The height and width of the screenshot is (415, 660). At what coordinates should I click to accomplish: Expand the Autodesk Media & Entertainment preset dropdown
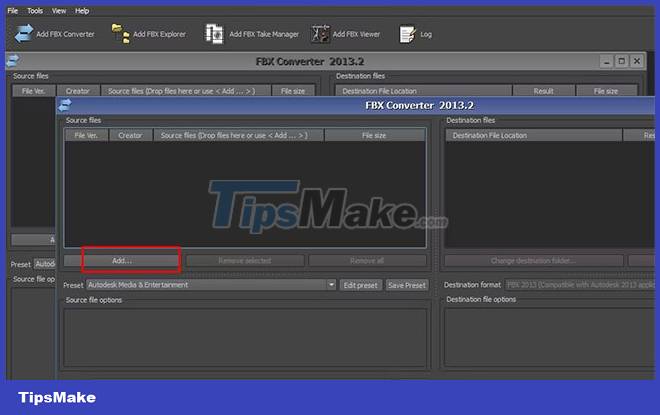[x=331, y=285]
